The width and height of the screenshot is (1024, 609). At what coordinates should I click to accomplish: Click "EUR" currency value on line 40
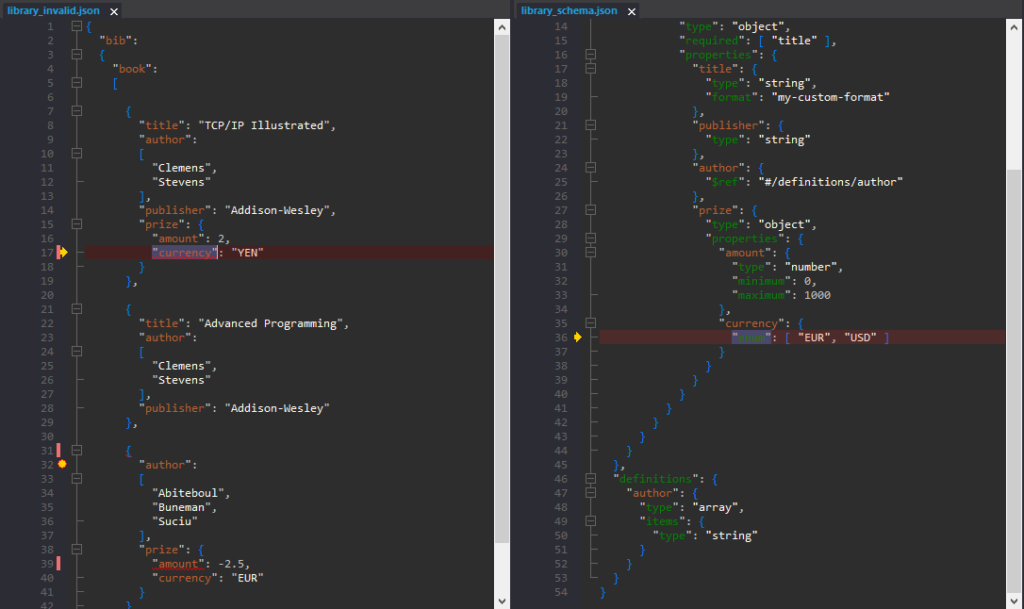click(248, 578)
